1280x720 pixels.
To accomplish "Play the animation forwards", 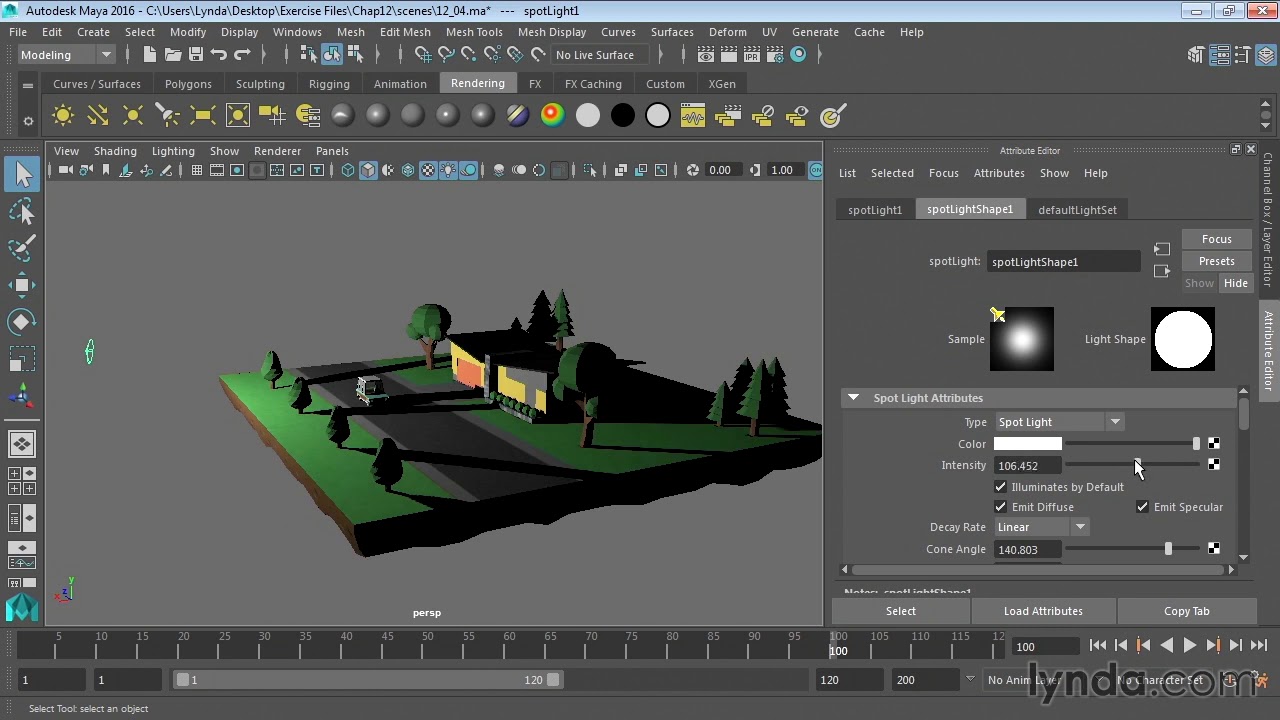I will pyautogui.click(x=1190, y=646).
